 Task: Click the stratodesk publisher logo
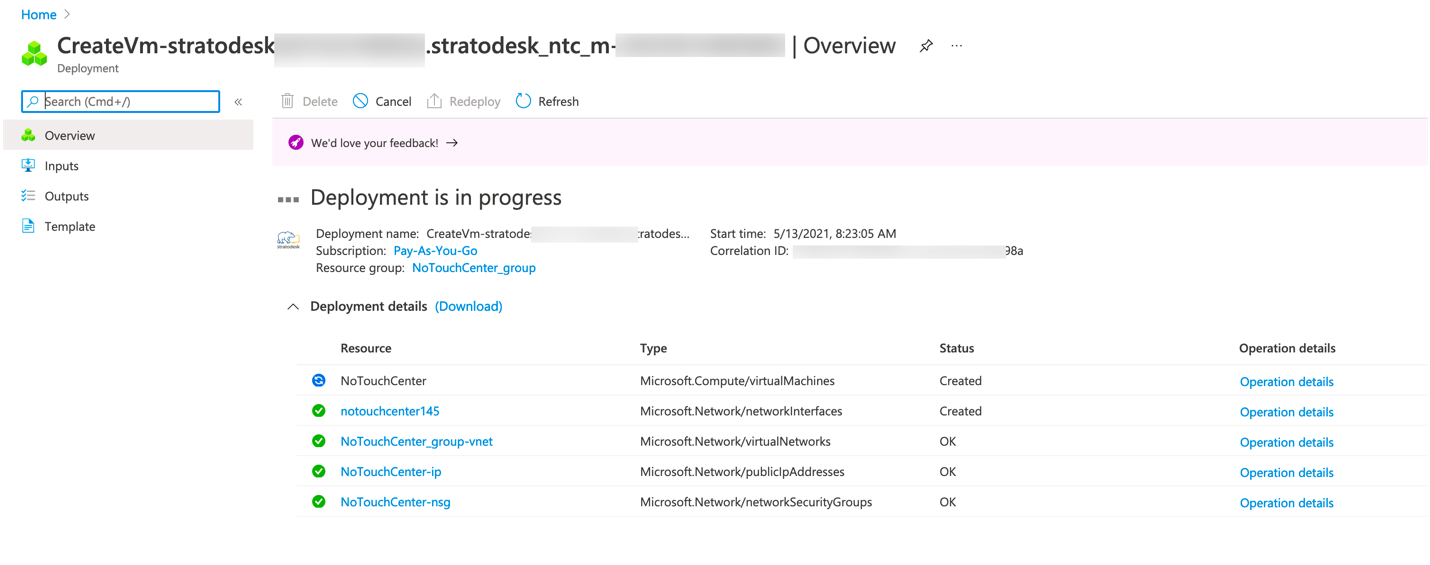coord(288,240)
